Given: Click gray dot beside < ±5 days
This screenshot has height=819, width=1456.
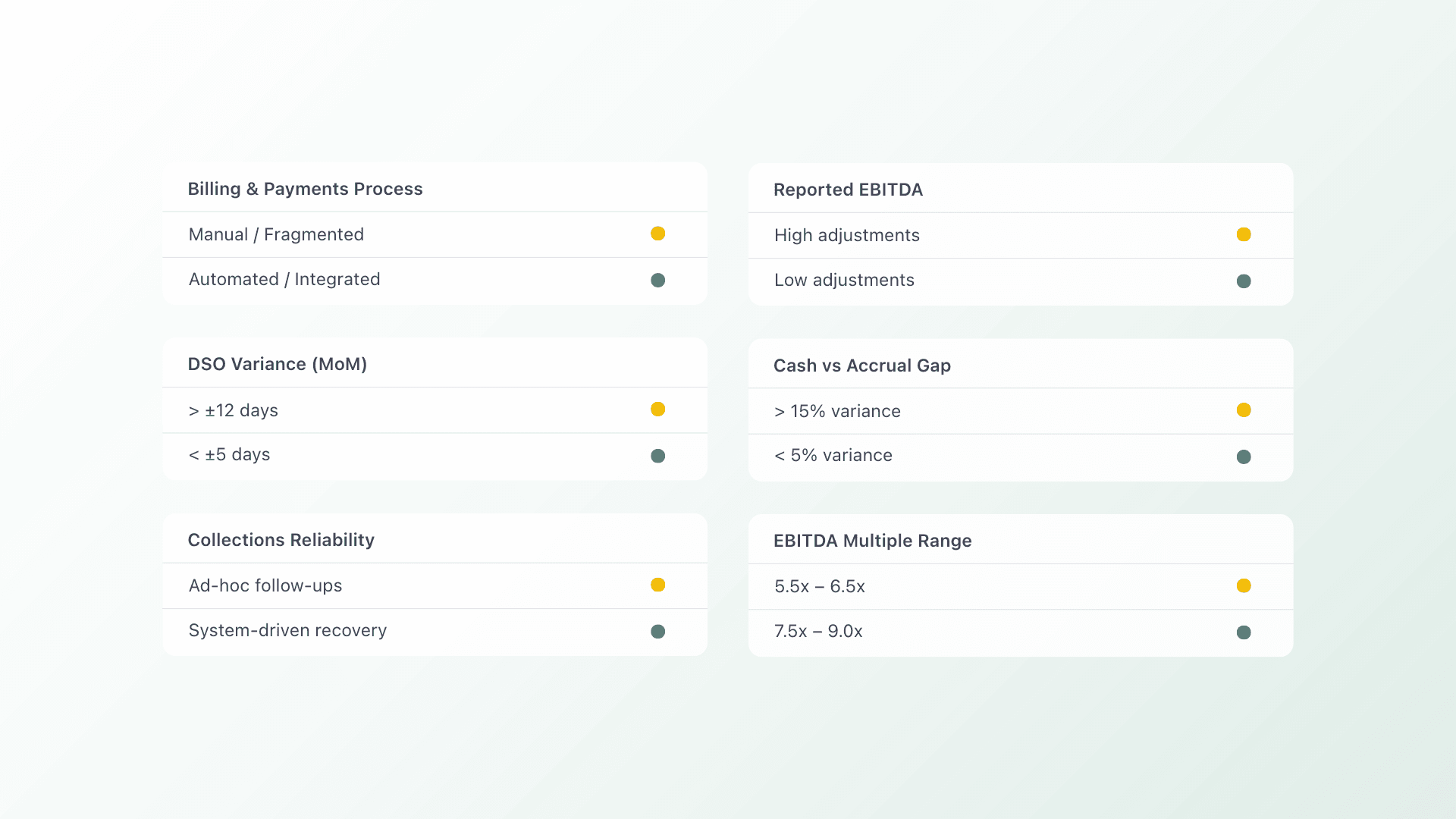Looking at the screenshot, I should 657,456.
